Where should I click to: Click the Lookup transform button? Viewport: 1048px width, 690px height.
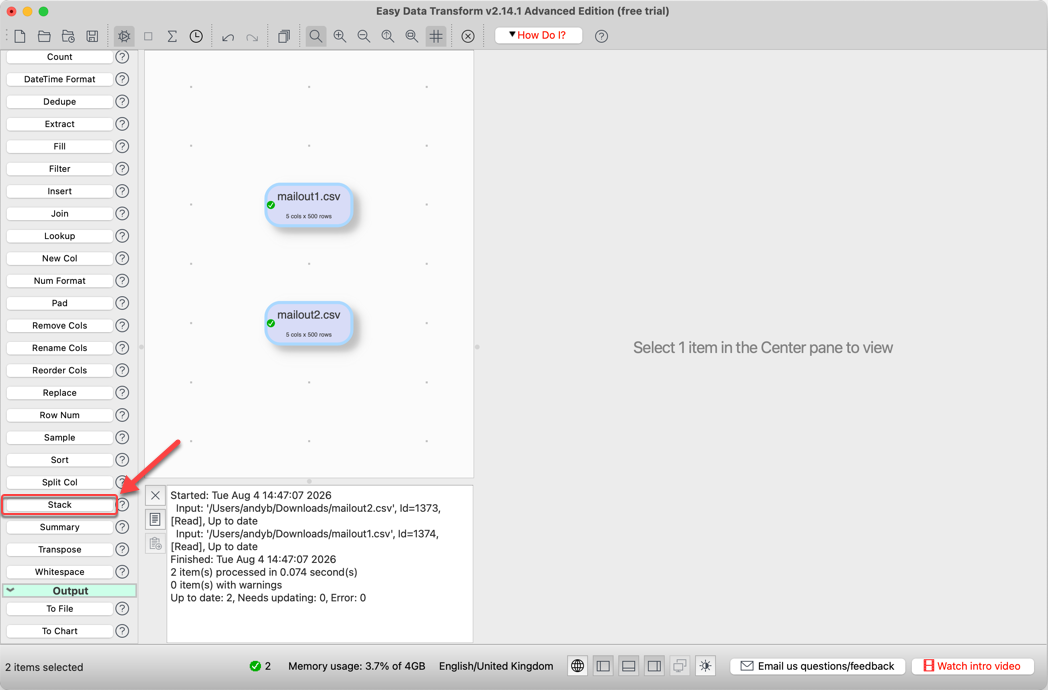[59, 236]
